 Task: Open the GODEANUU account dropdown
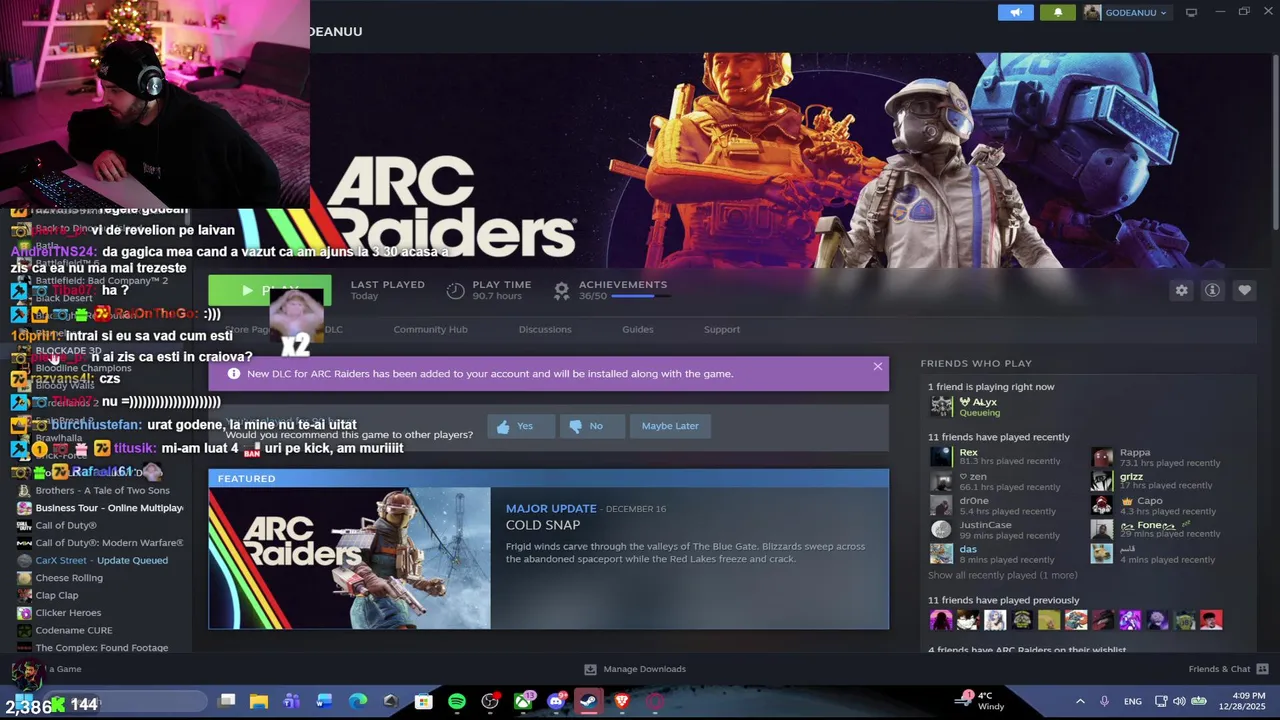(1126, 12)
